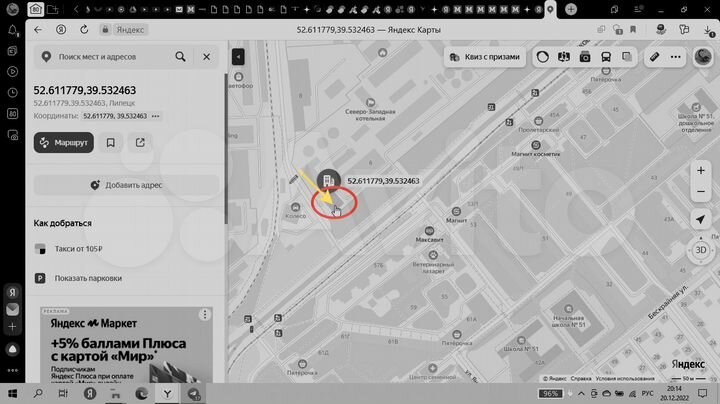Click the Ветеринарный лазарет marker

pos(433,255)
